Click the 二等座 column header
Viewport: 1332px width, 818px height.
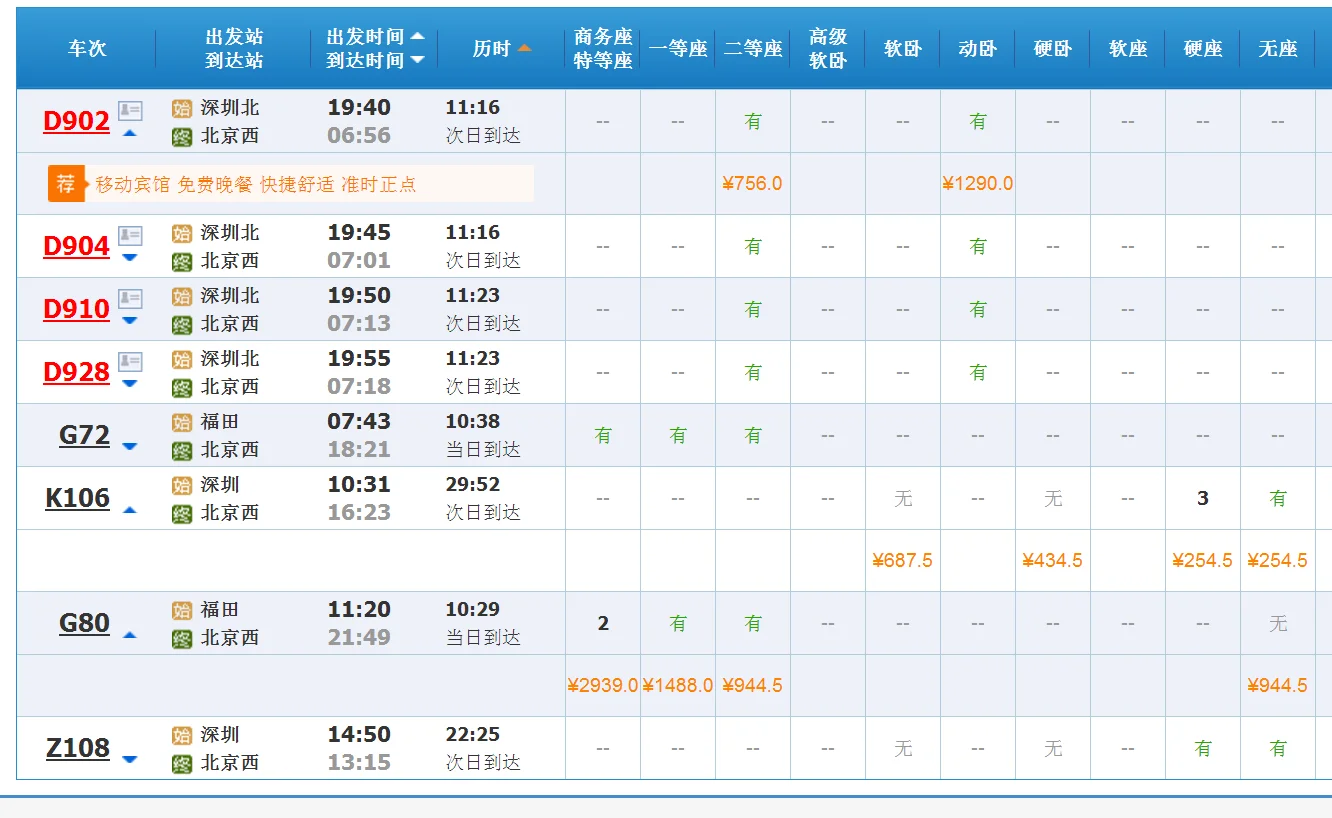(x=753, y=48)
